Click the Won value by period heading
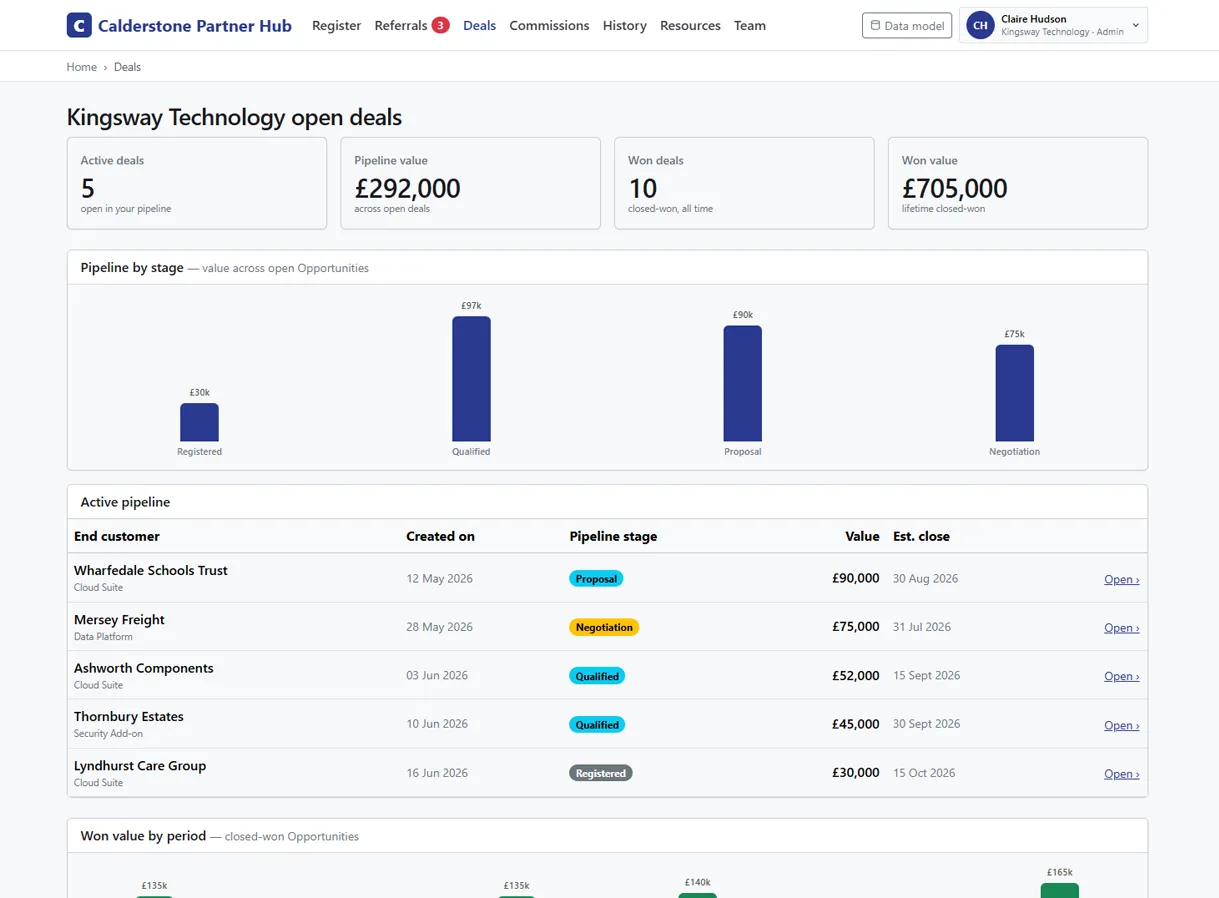Screen dimensions: 1219x898 (143, 835)
